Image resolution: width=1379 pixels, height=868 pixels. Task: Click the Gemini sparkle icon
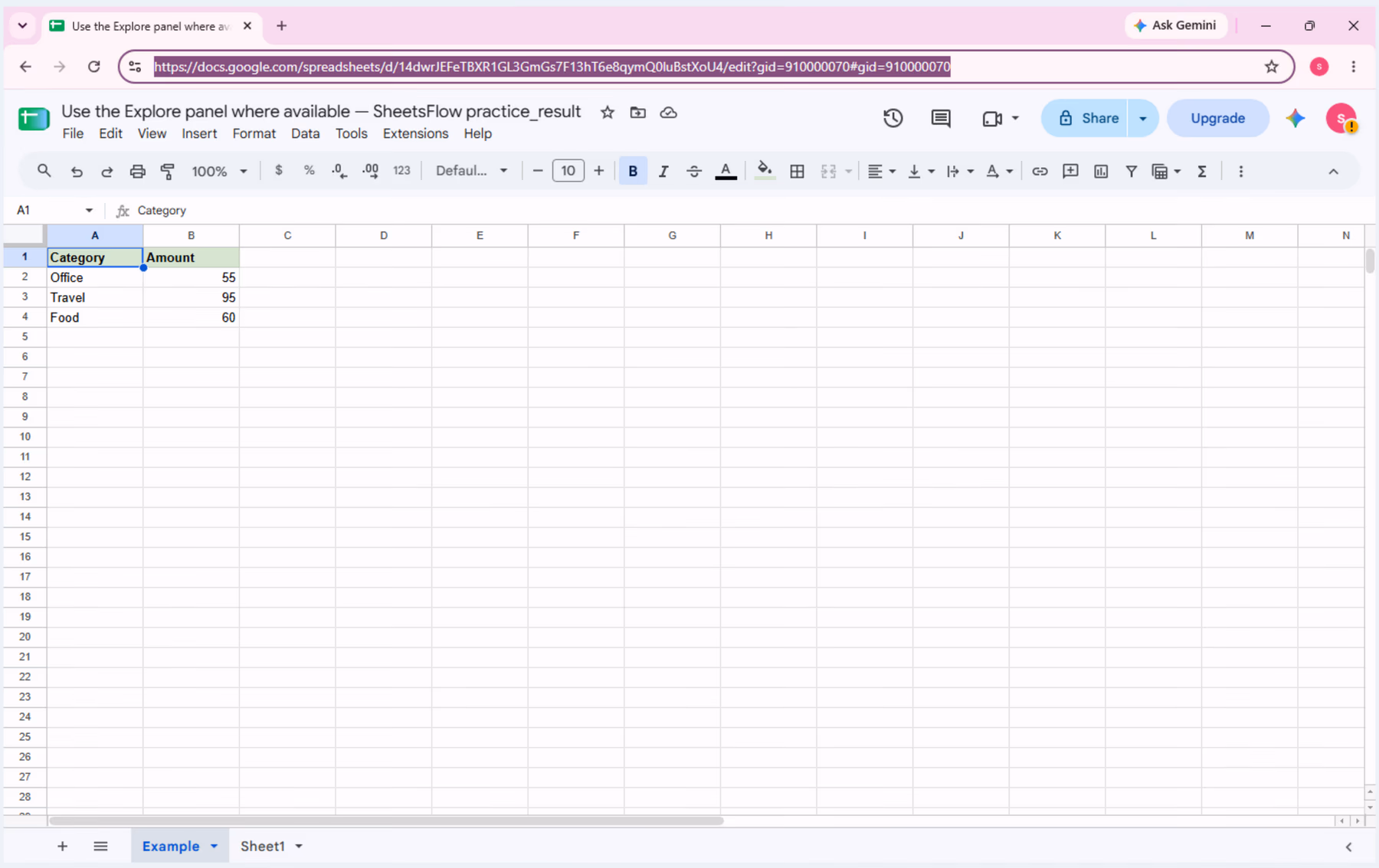pos(1295,118)
